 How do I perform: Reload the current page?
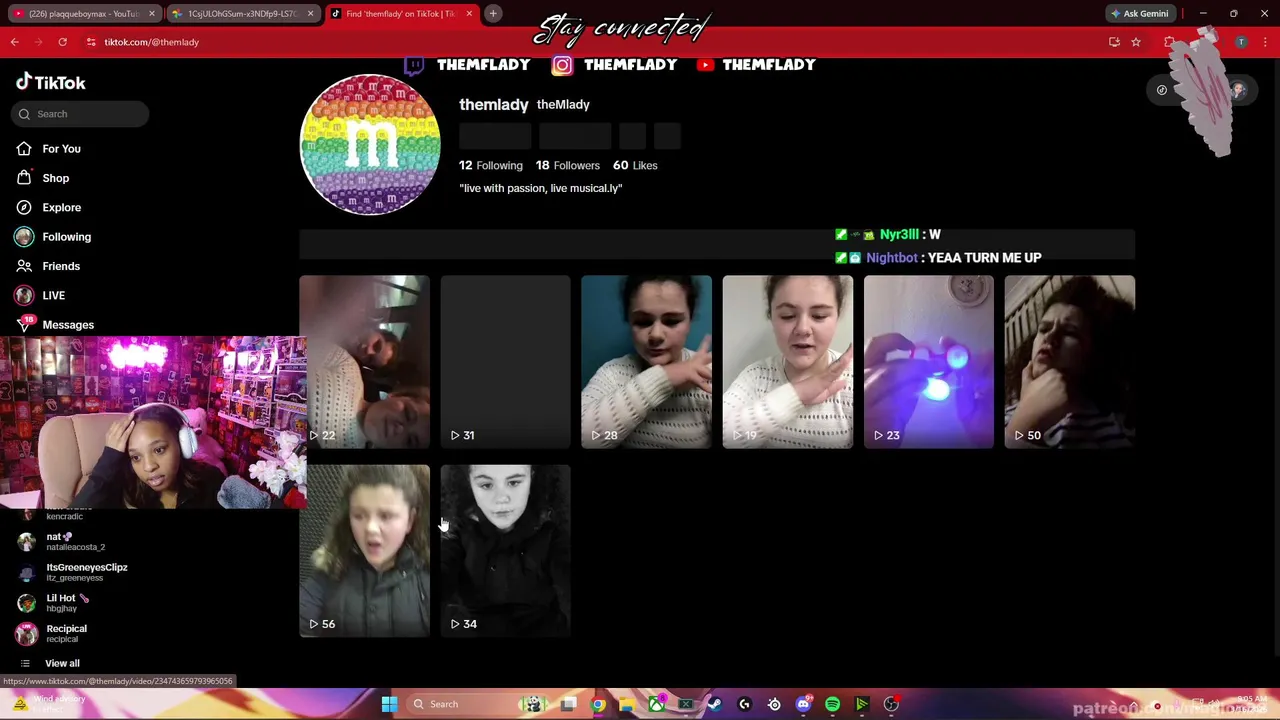tap(62, 42)
